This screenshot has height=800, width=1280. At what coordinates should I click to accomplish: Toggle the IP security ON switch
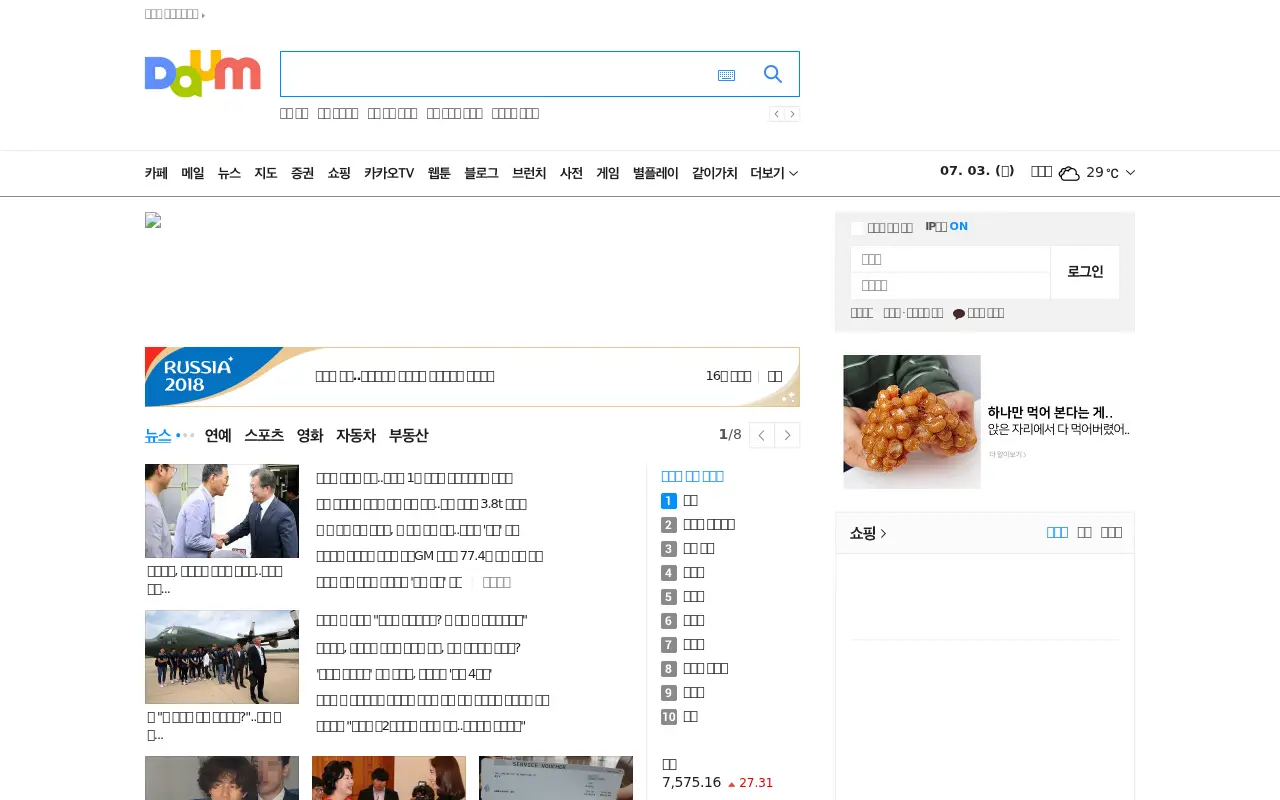(958, 227)
